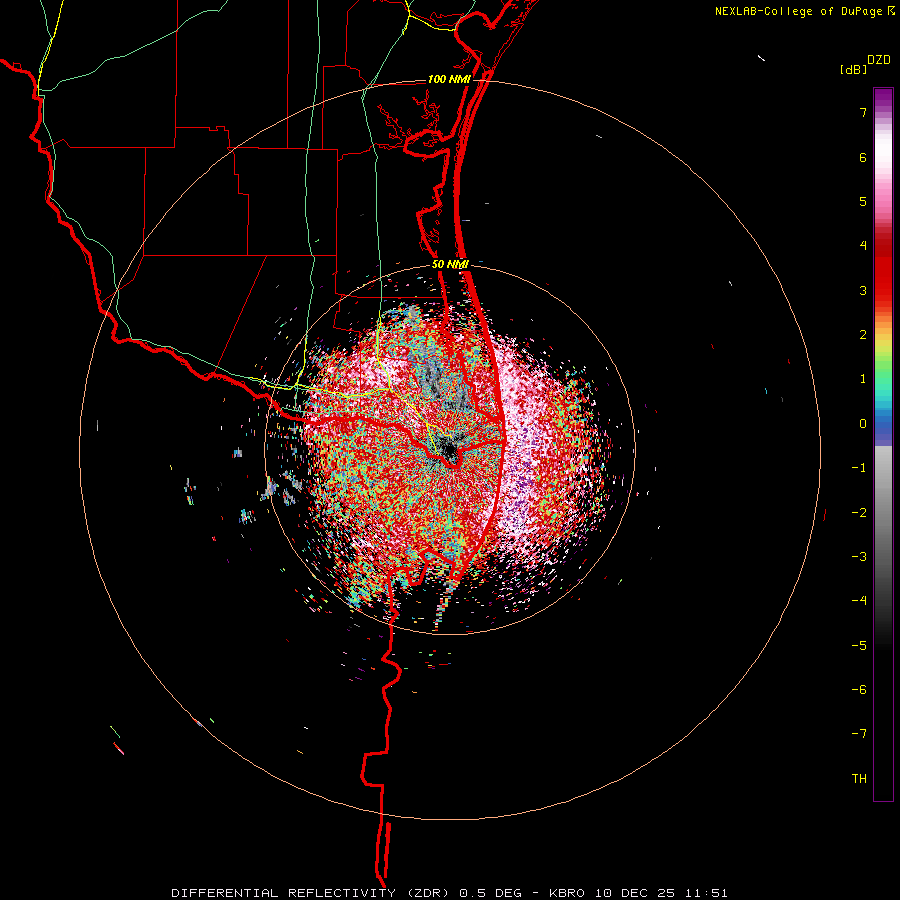Viewport: 900px width, 900px height.
Task: Pick the 4 dB scale label
Action: click(x=863, y=246)
